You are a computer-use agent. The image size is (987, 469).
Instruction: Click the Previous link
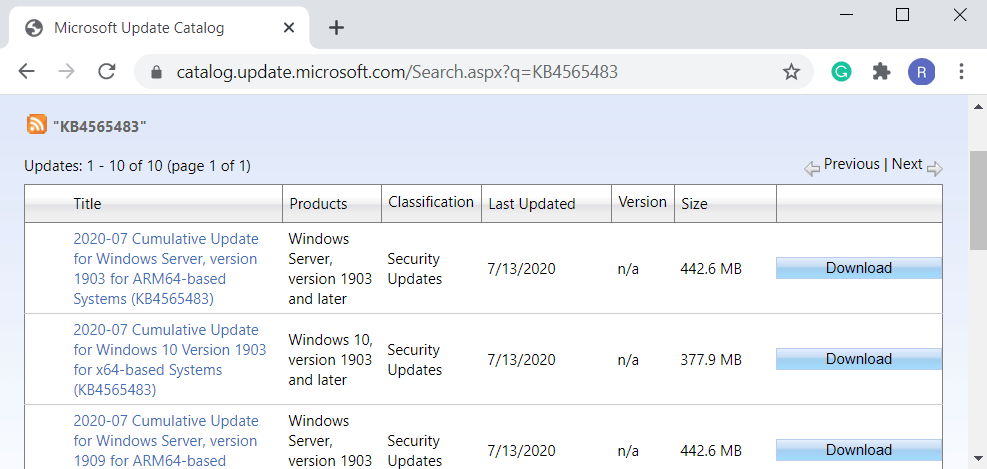coord(852,164)
